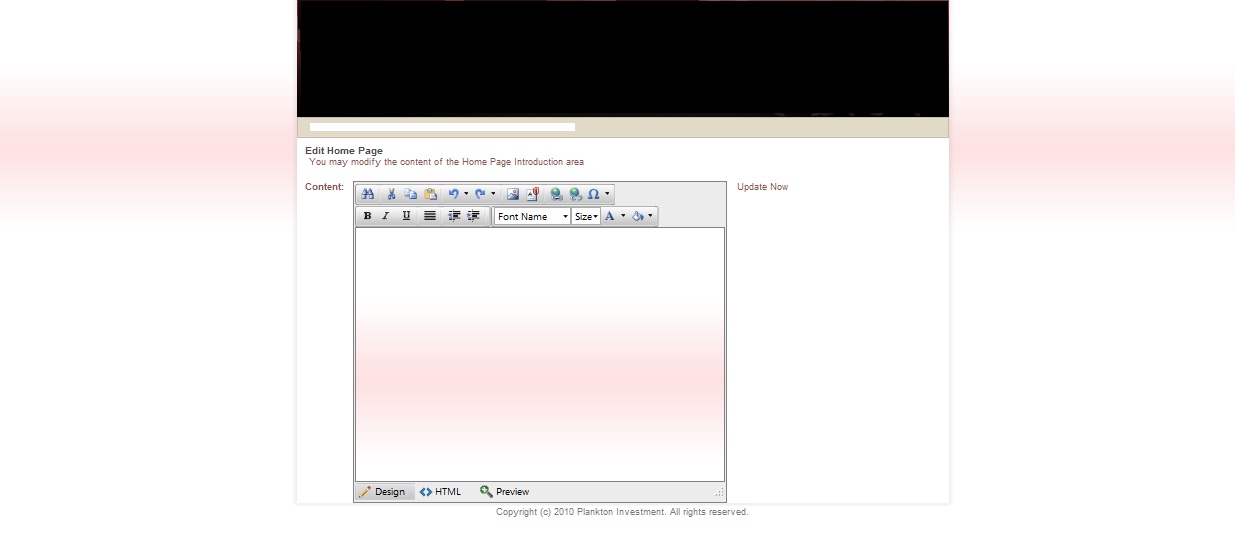Open the Font Name dropdown
Screen dimensions: 1235x536
pyautogui.click(x=532, y=216)
